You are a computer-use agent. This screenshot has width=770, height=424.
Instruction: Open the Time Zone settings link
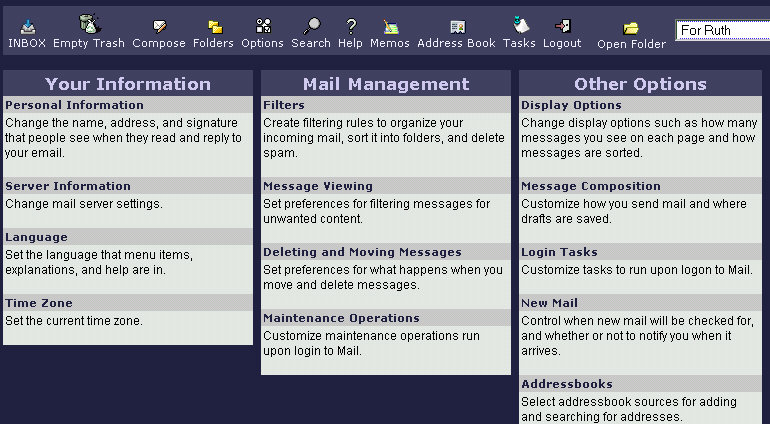point(38,303)
